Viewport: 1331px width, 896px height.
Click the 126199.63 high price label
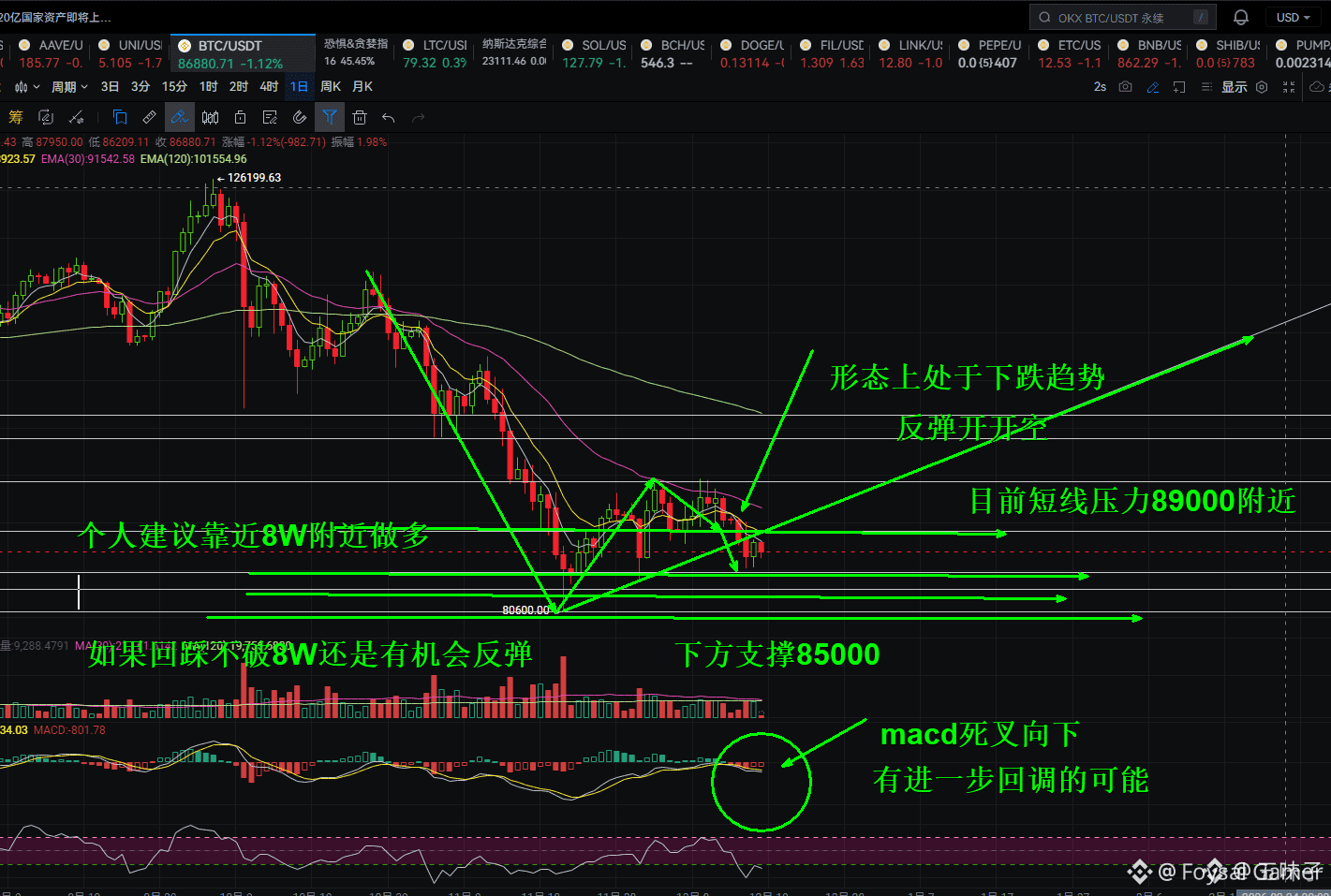[x=254, y=178]
